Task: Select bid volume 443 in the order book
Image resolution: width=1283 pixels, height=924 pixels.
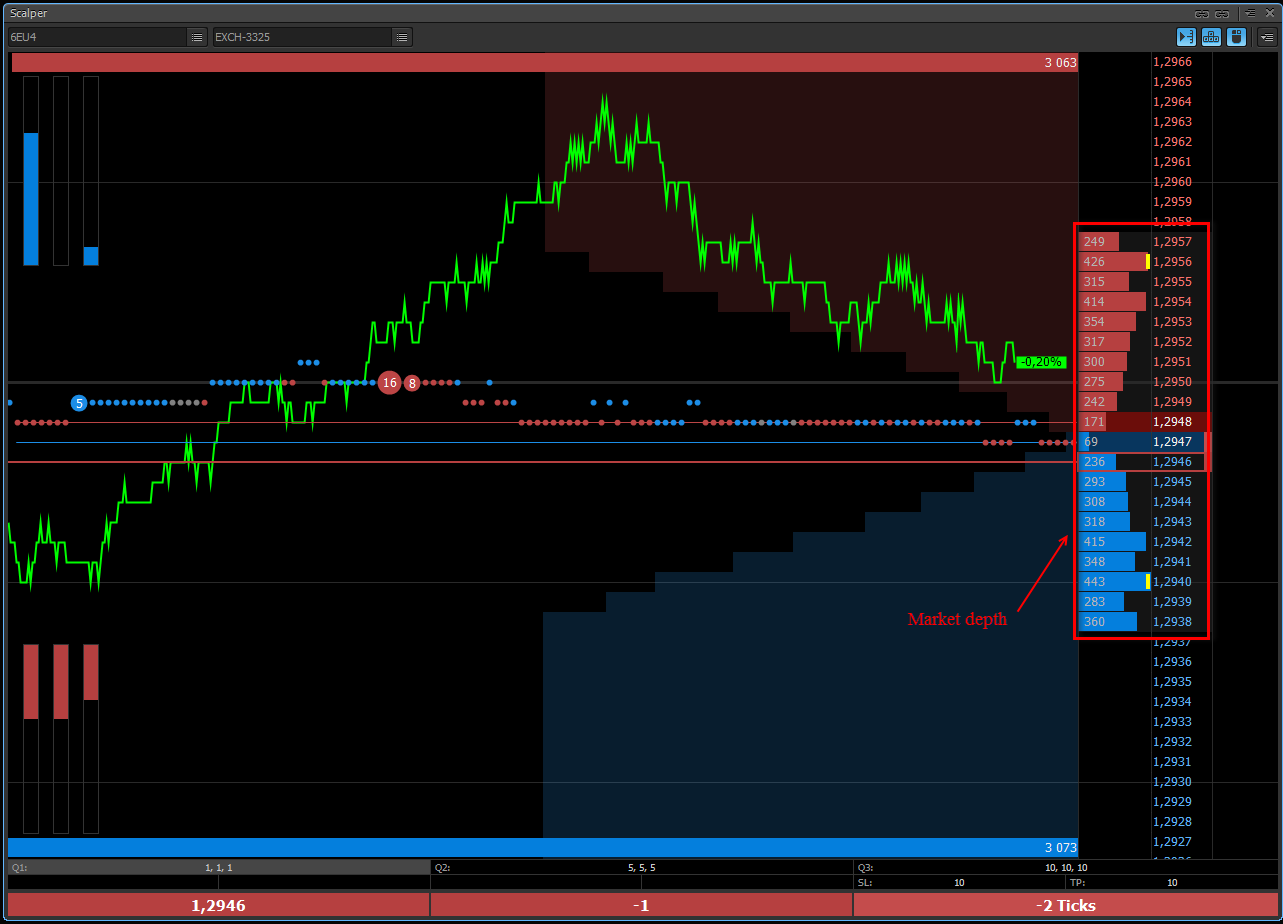Action: click(x=1115, y=582)
